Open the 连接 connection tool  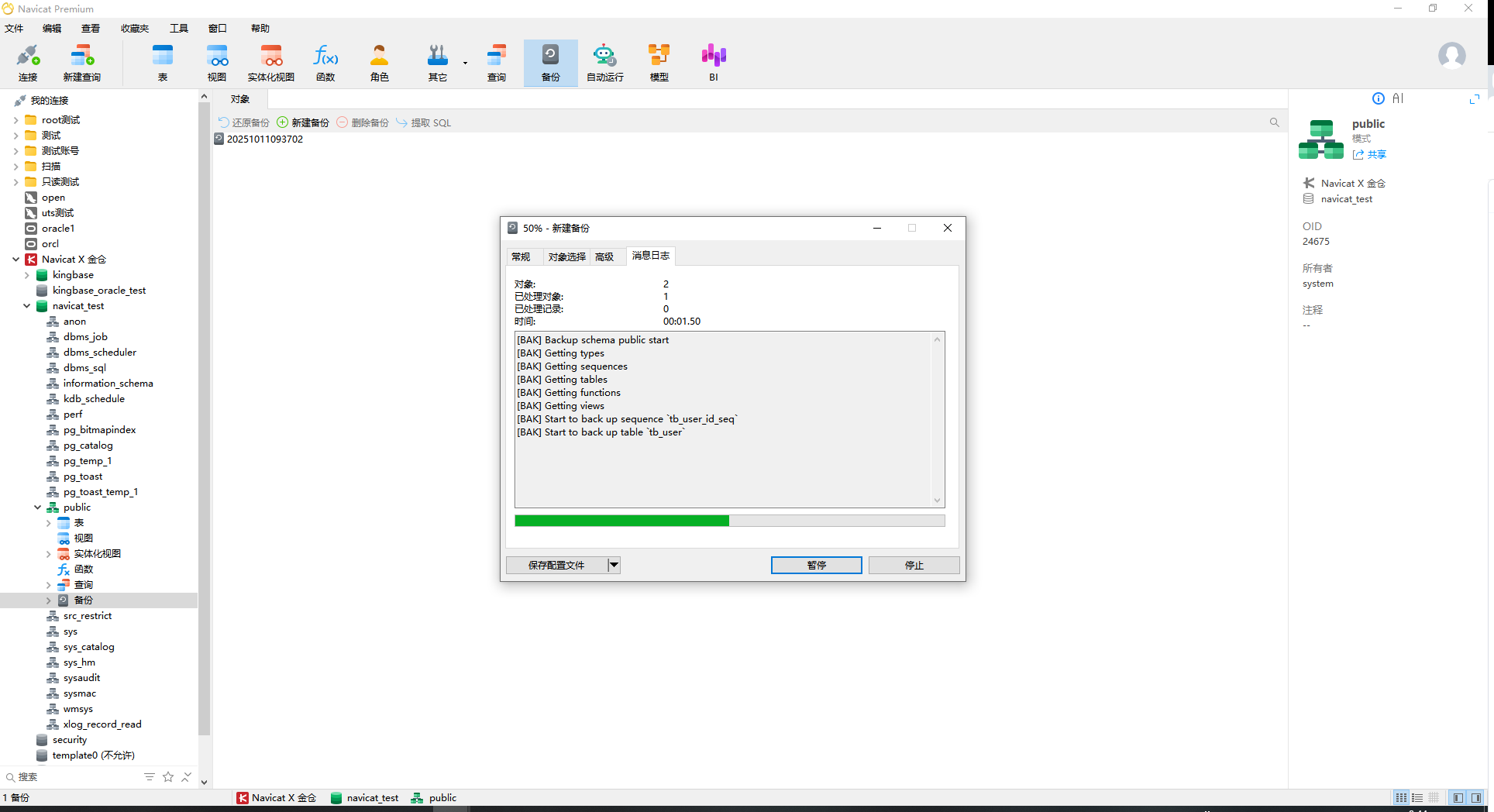(28, 63)
